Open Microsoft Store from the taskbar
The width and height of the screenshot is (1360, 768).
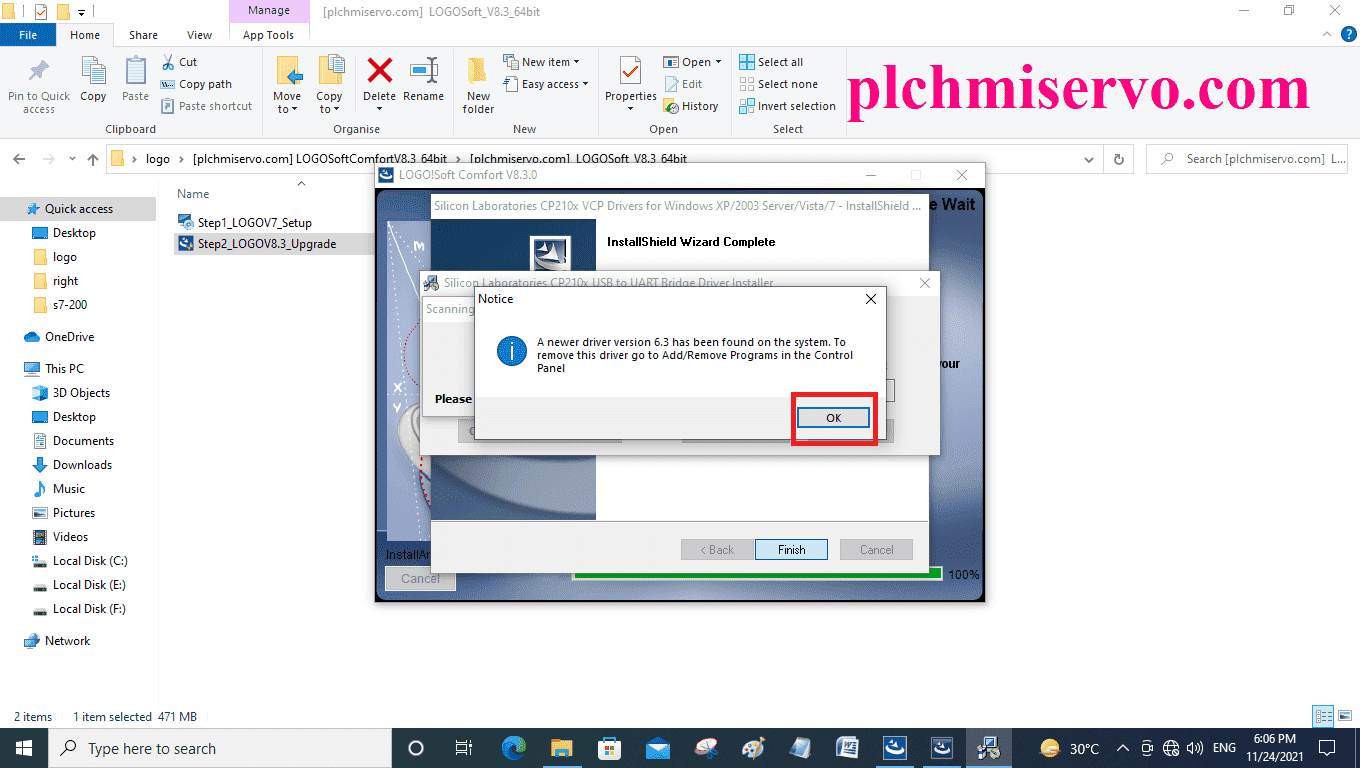[x=609, y=748]
